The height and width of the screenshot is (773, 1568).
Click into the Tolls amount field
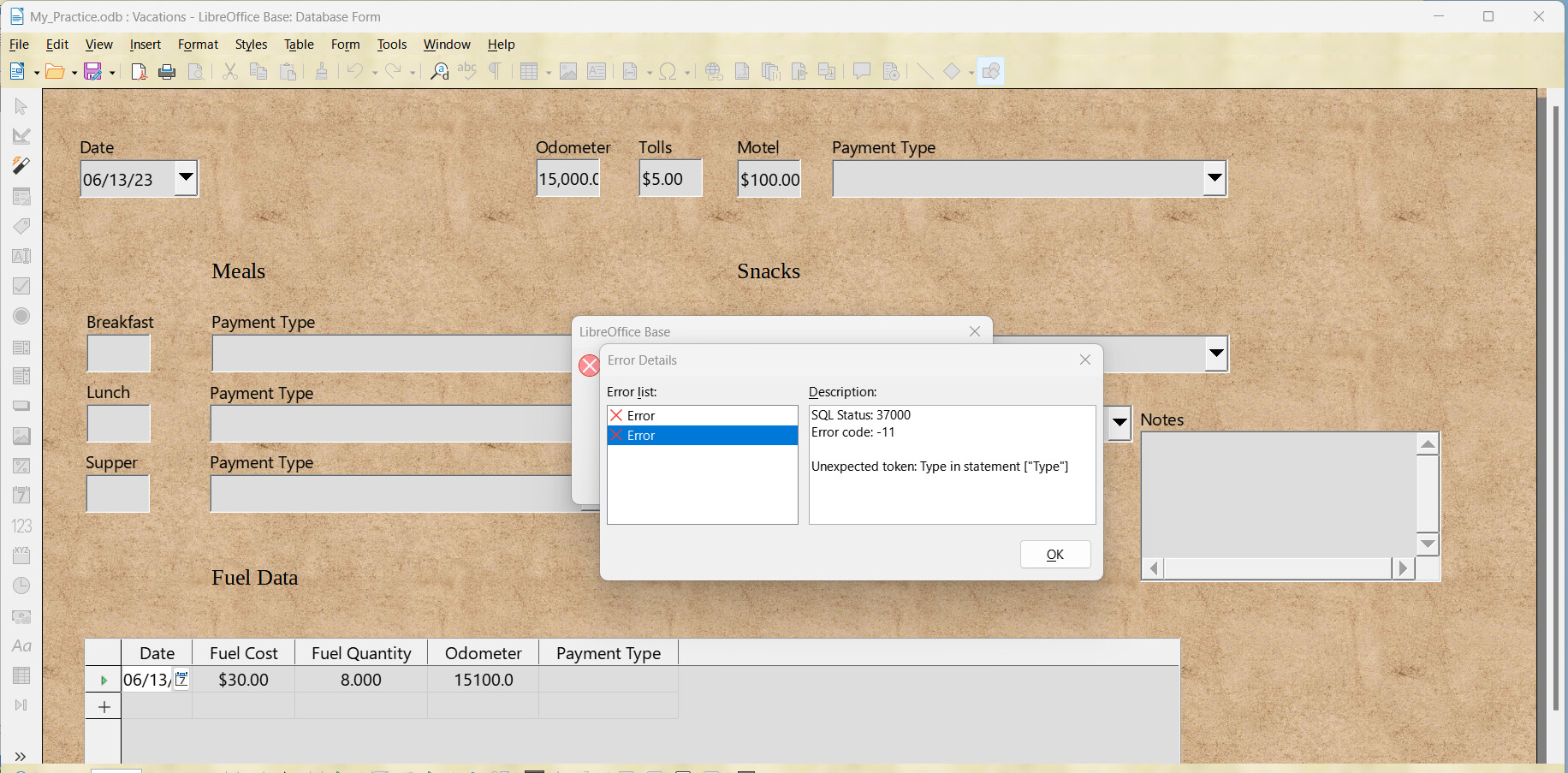pyautogui.click(x=669, y=179)
